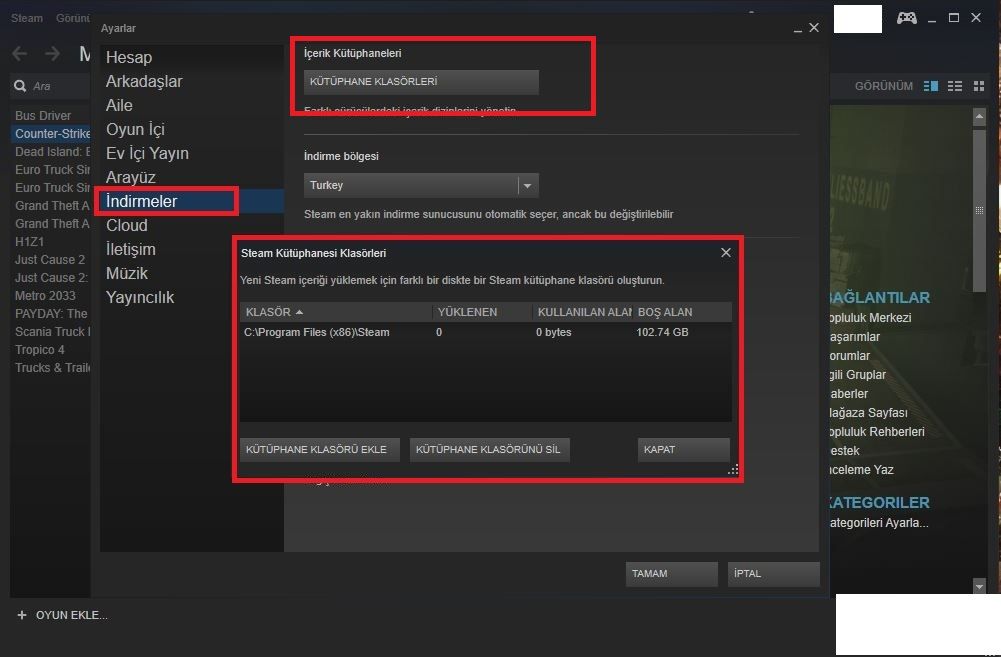Image resolution: width=1001 pixels, height=657 pixels.
Task: Select Metro 2033 in game list
Action: [45, 296]
